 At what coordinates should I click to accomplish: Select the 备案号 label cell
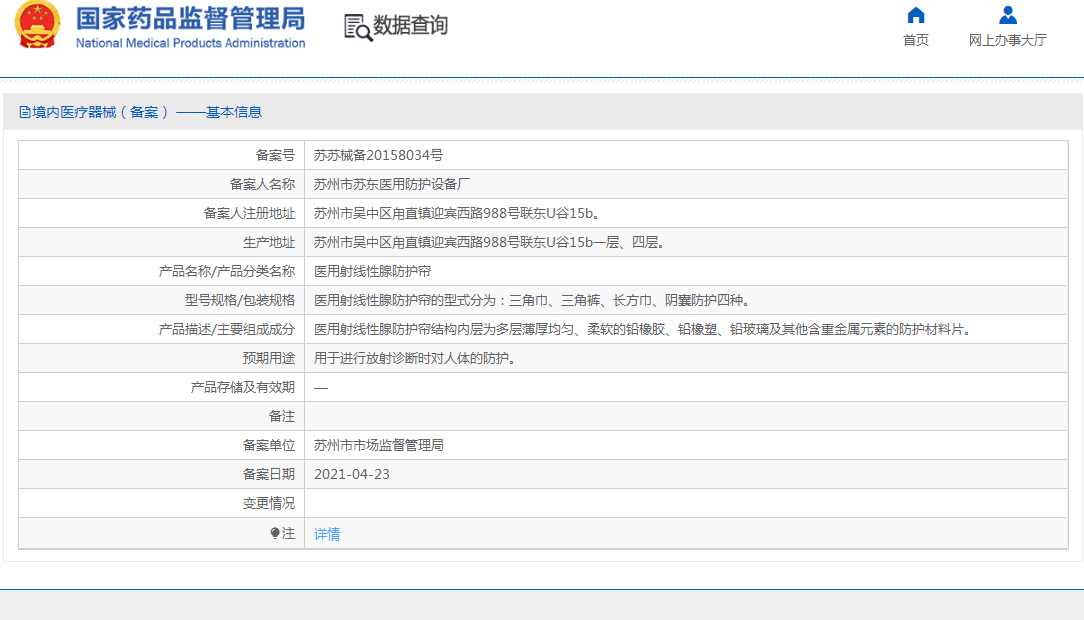pyautogui.click(x=162, y=156)
